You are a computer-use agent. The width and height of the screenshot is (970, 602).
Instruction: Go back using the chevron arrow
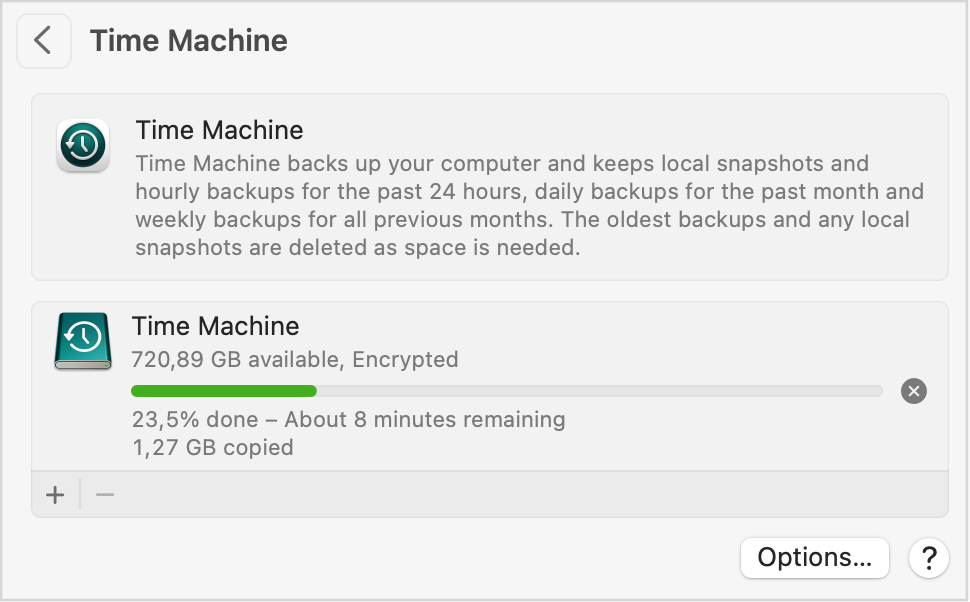pos(43,41)
